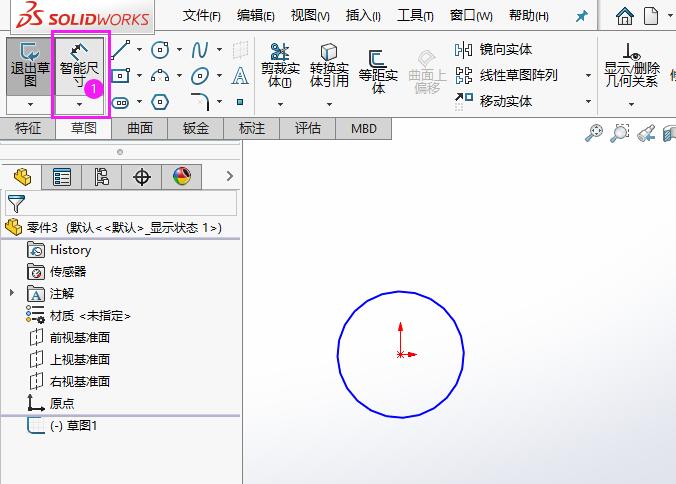
Task: Open the PropertyManager tab
Action: 62,177
